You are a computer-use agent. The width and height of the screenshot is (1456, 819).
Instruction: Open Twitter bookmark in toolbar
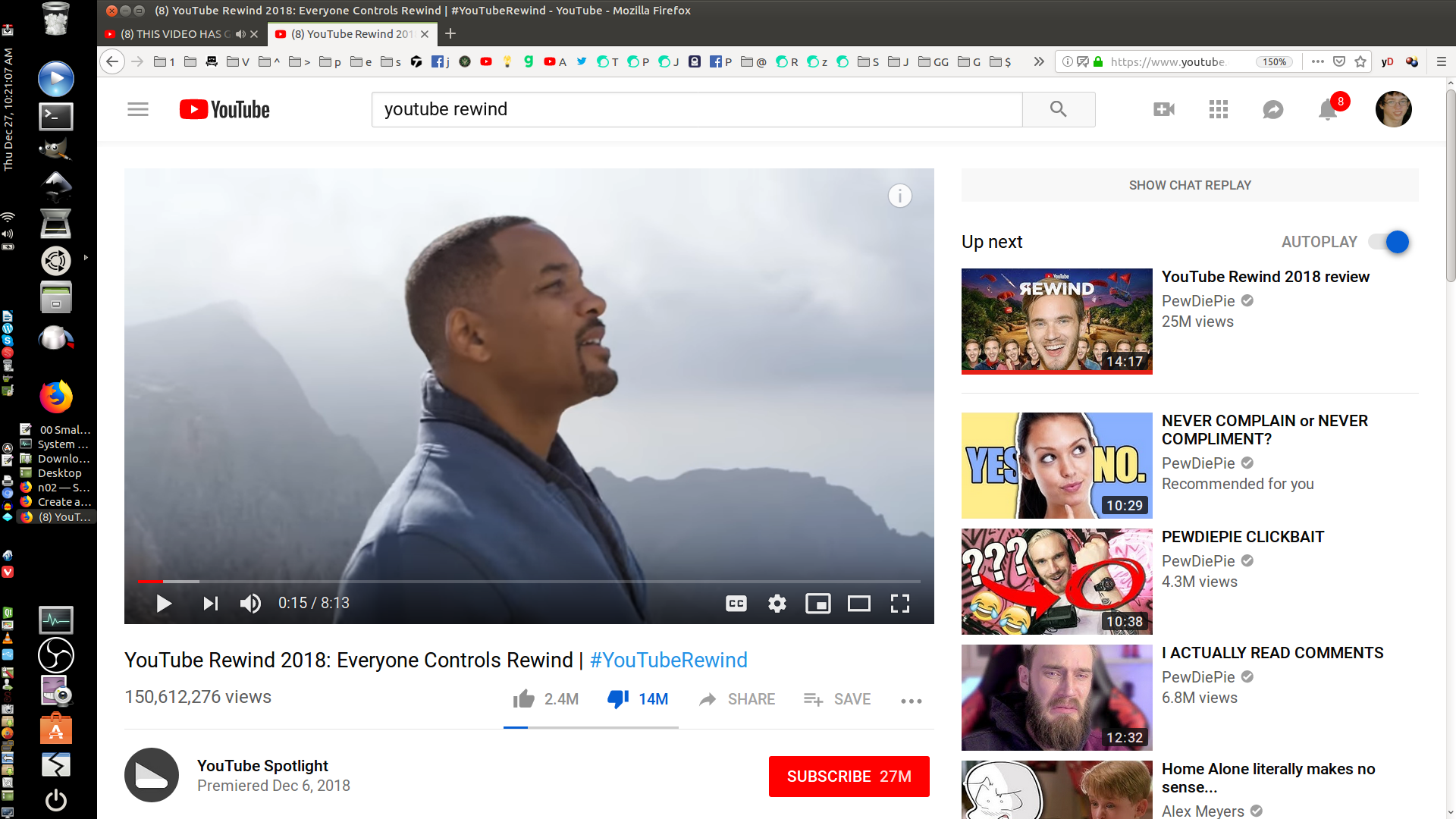pos(581,61)
